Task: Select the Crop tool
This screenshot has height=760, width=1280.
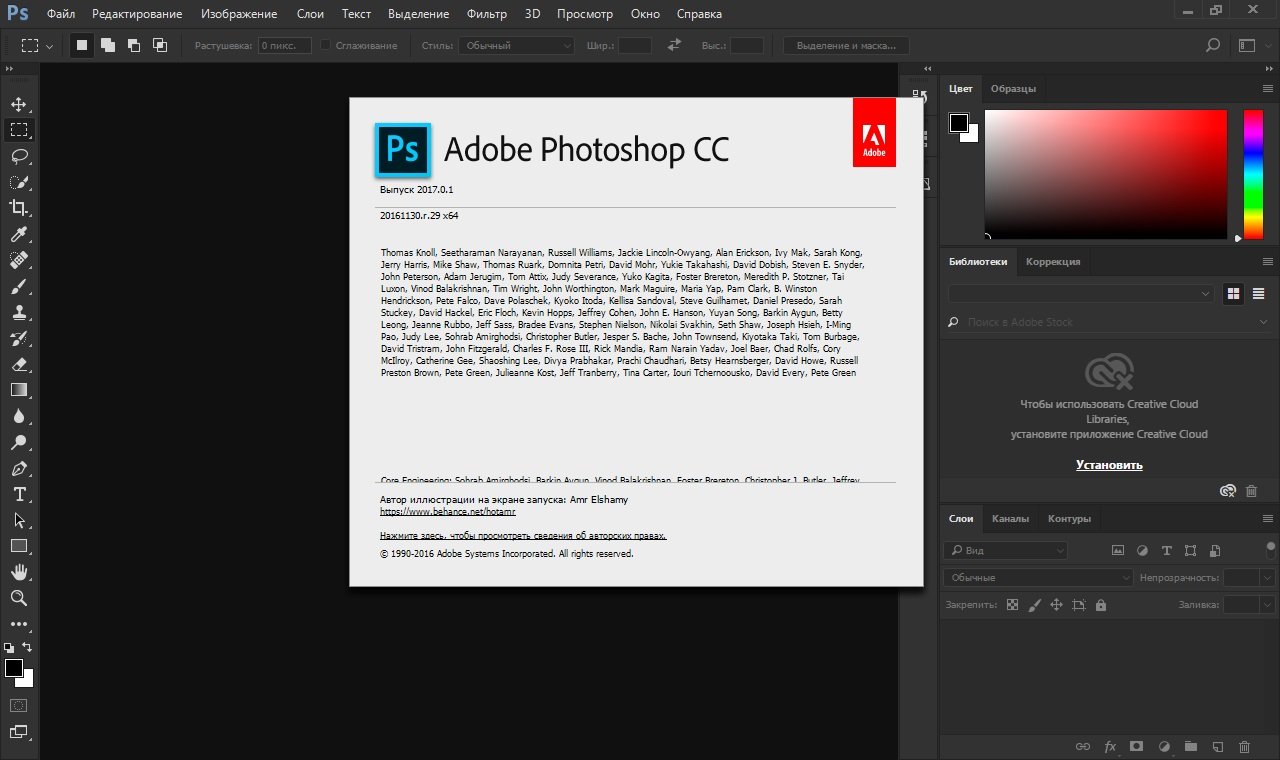Action: click(19, 208)
